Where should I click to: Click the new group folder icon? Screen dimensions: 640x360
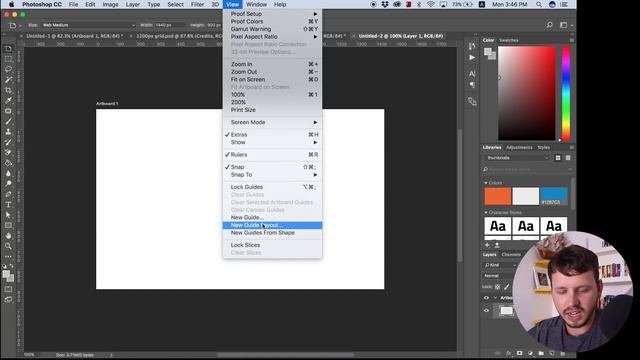541,353
